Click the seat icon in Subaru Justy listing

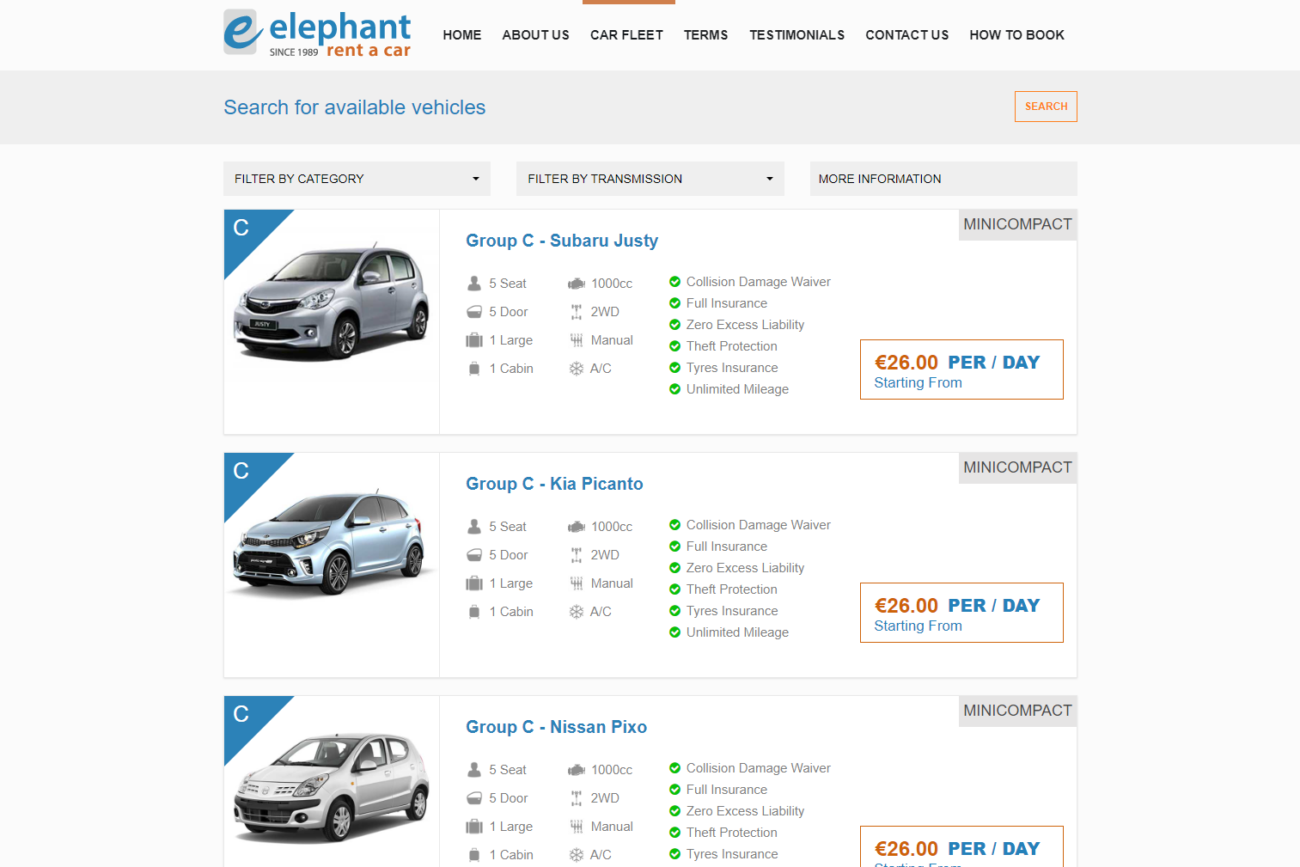pyautogui.click(x=474, y=284)
